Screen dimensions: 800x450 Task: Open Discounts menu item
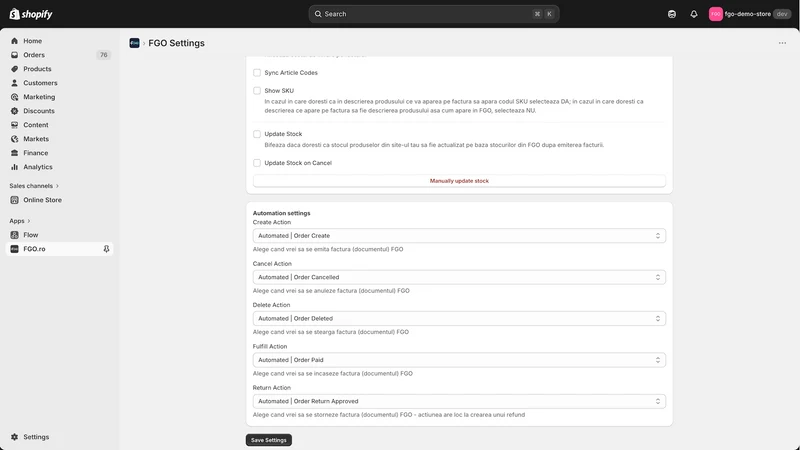click(x=39, y=111)
